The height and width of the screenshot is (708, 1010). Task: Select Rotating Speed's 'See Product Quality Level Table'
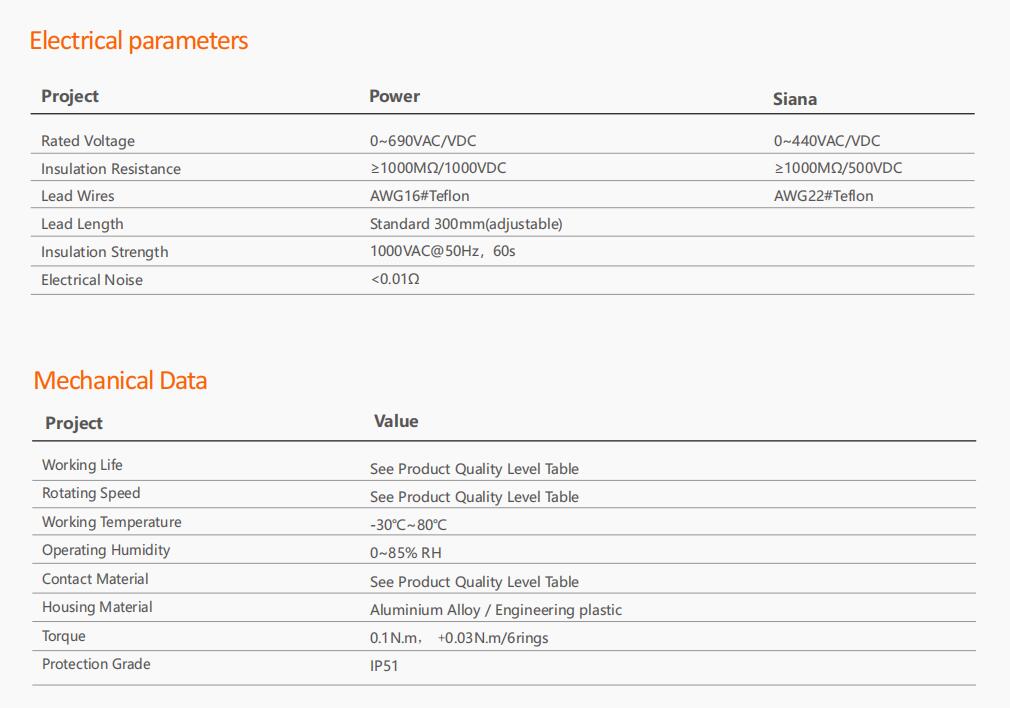[474, 497]
